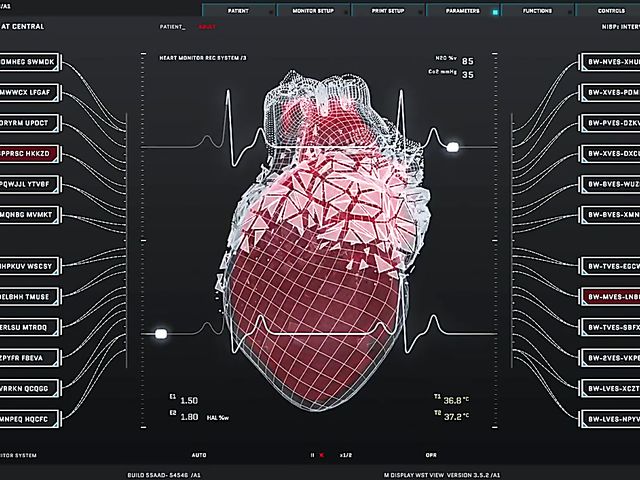
Task: Select the Controls tab
Action: 611,10
